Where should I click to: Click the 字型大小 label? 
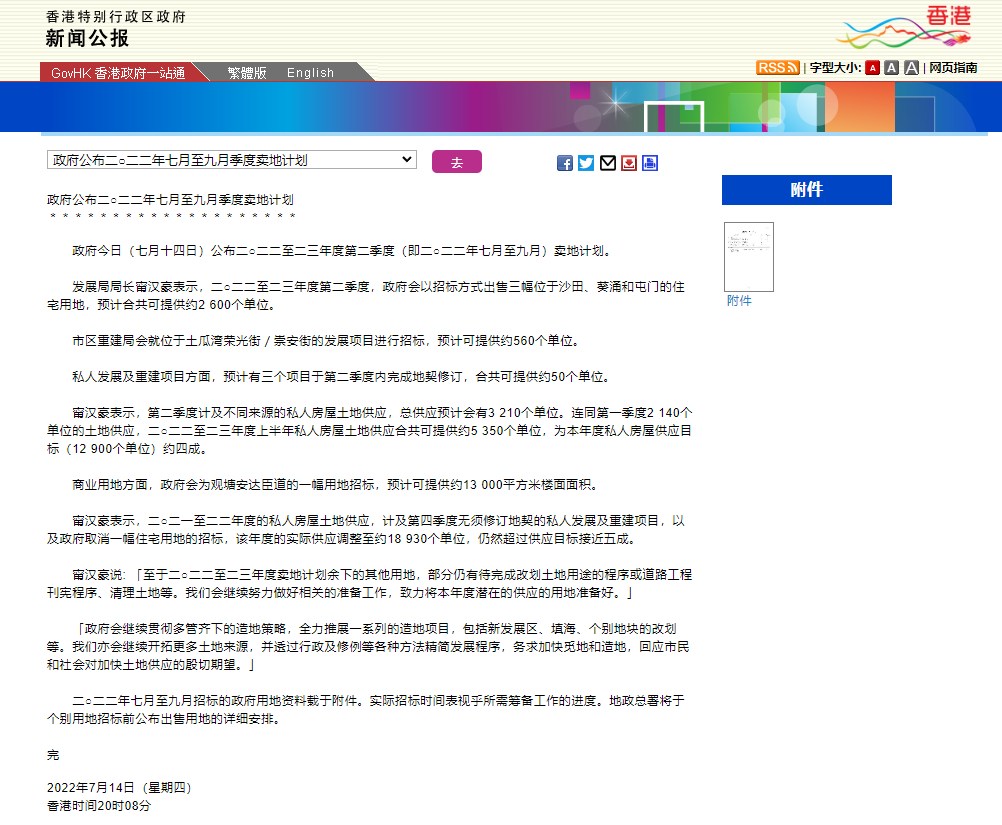(835, 68)
